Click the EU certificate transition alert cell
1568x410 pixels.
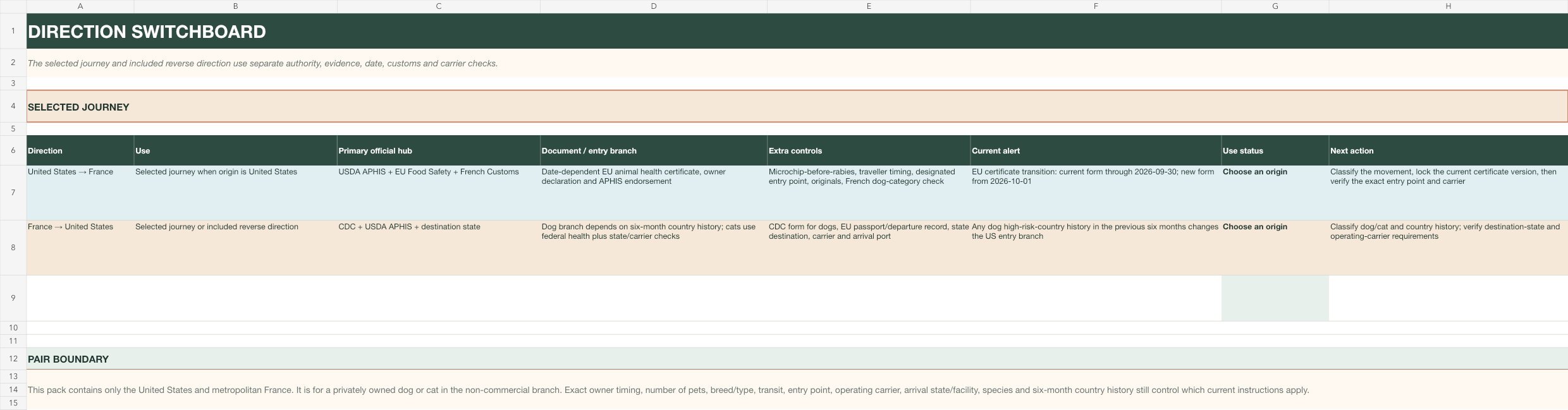(x=1096, y=193)
